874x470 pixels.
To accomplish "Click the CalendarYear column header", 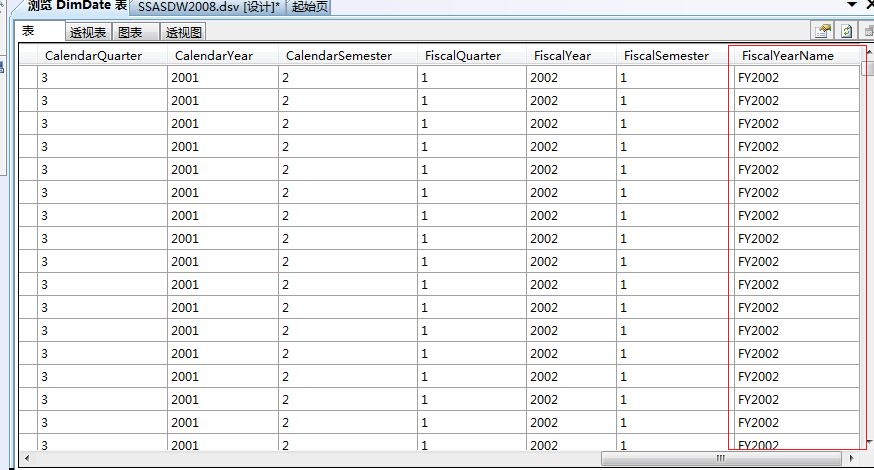I will [223, 55].
